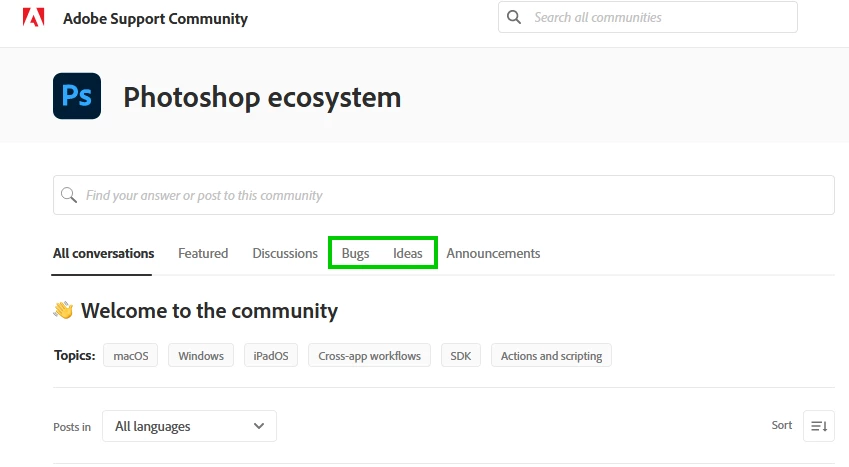The width and height of the screenshot is (849, 467).
Task: Filter by macOS topic
Action: tap(130, 355)
